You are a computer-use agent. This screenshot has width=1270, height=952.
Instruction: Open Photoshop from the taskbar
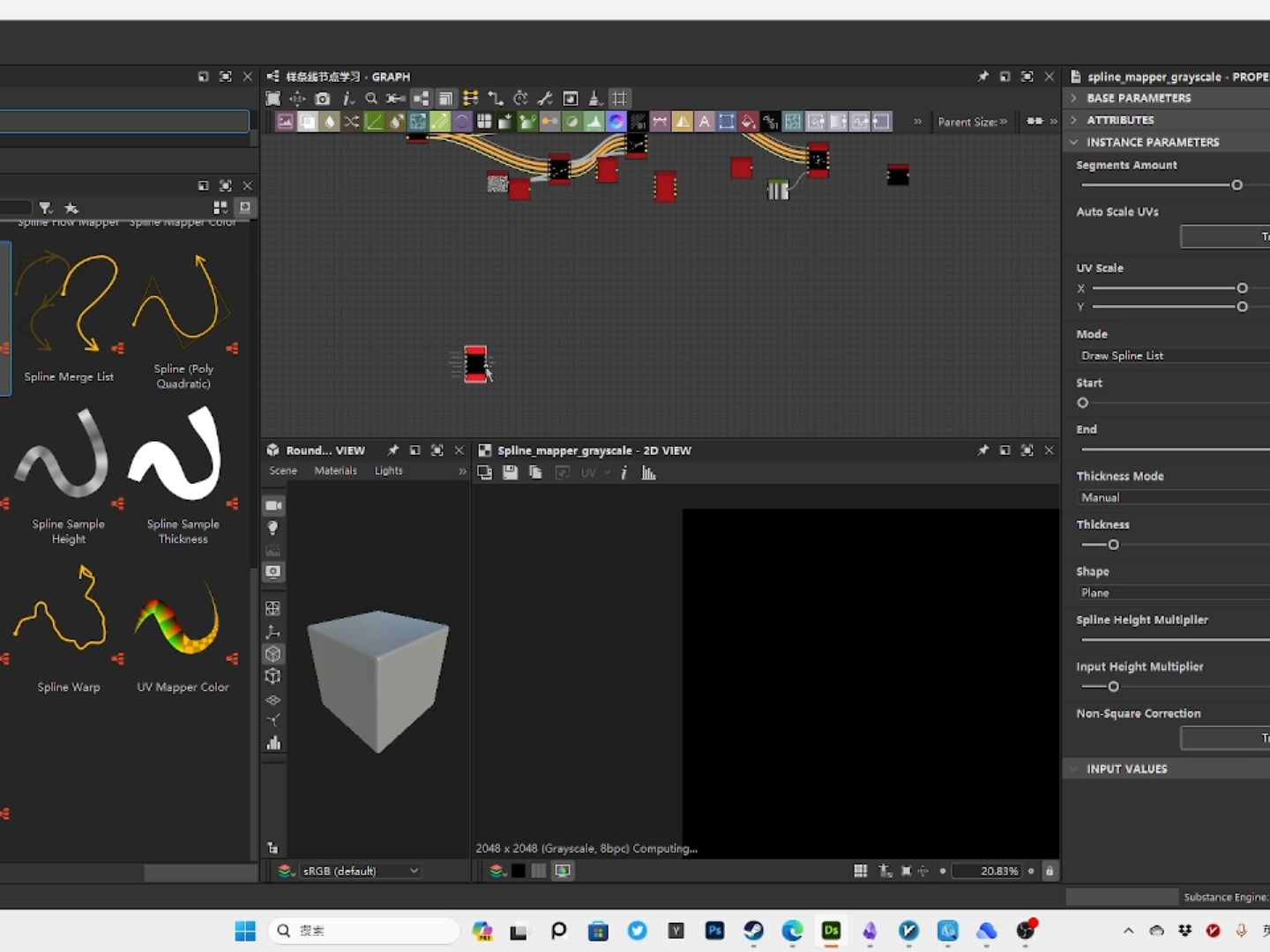(x=714, y=931)
